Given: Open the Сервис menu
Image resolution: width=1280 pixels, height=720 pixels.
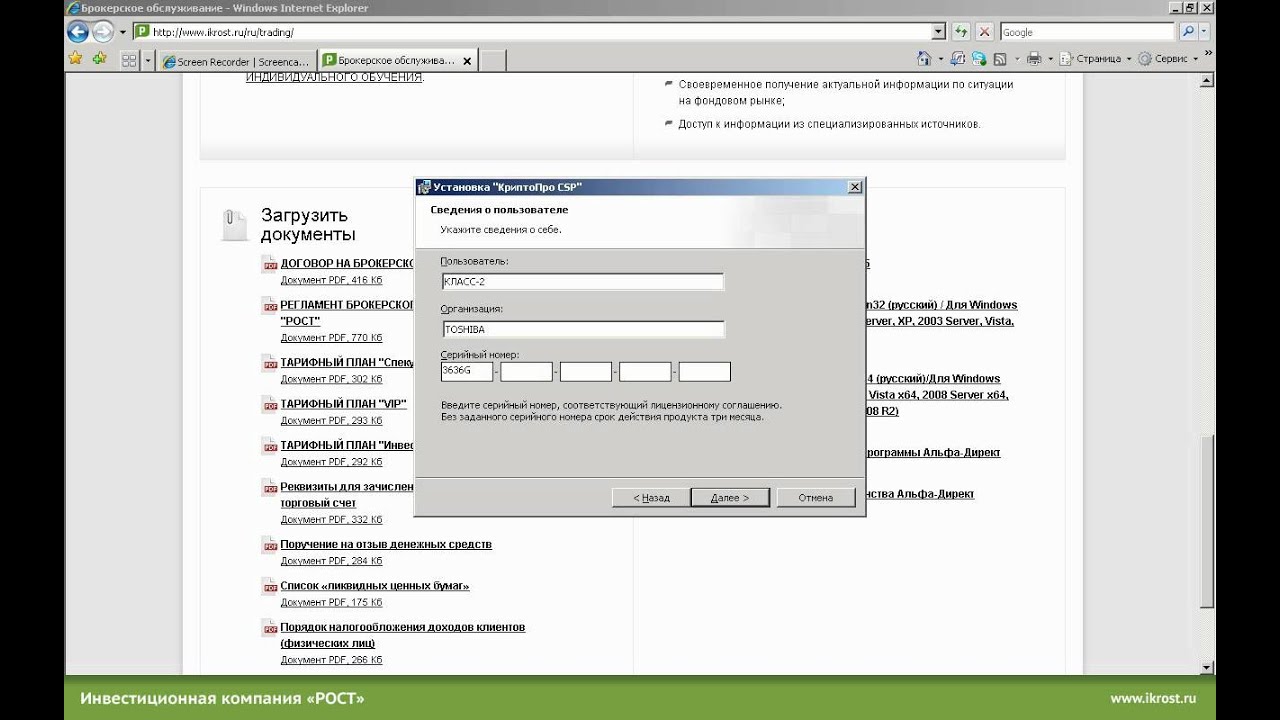Looking at the screenshot, I should pyautogui.click(x=1169, y=59).
